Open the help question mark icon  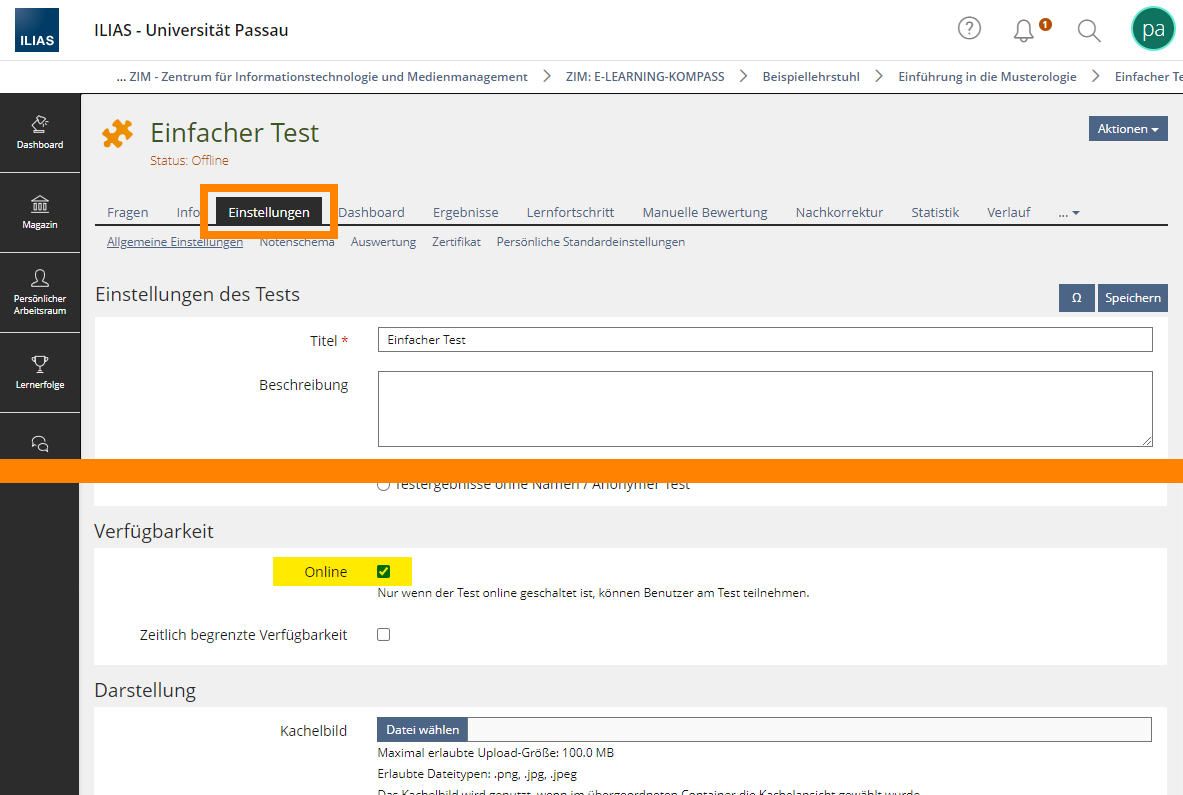coord(969,29)
